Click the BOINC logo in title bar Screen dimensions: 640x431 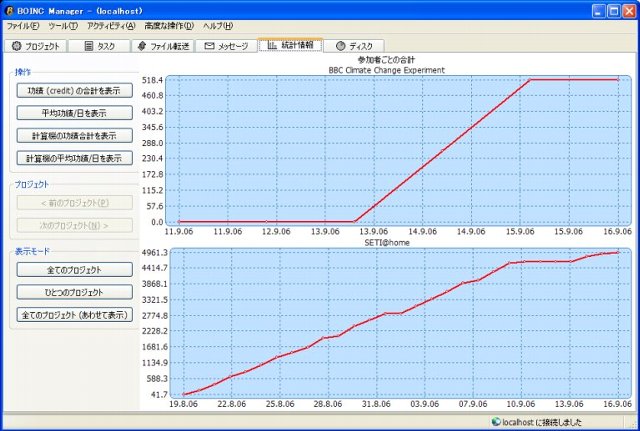[9, 11]
